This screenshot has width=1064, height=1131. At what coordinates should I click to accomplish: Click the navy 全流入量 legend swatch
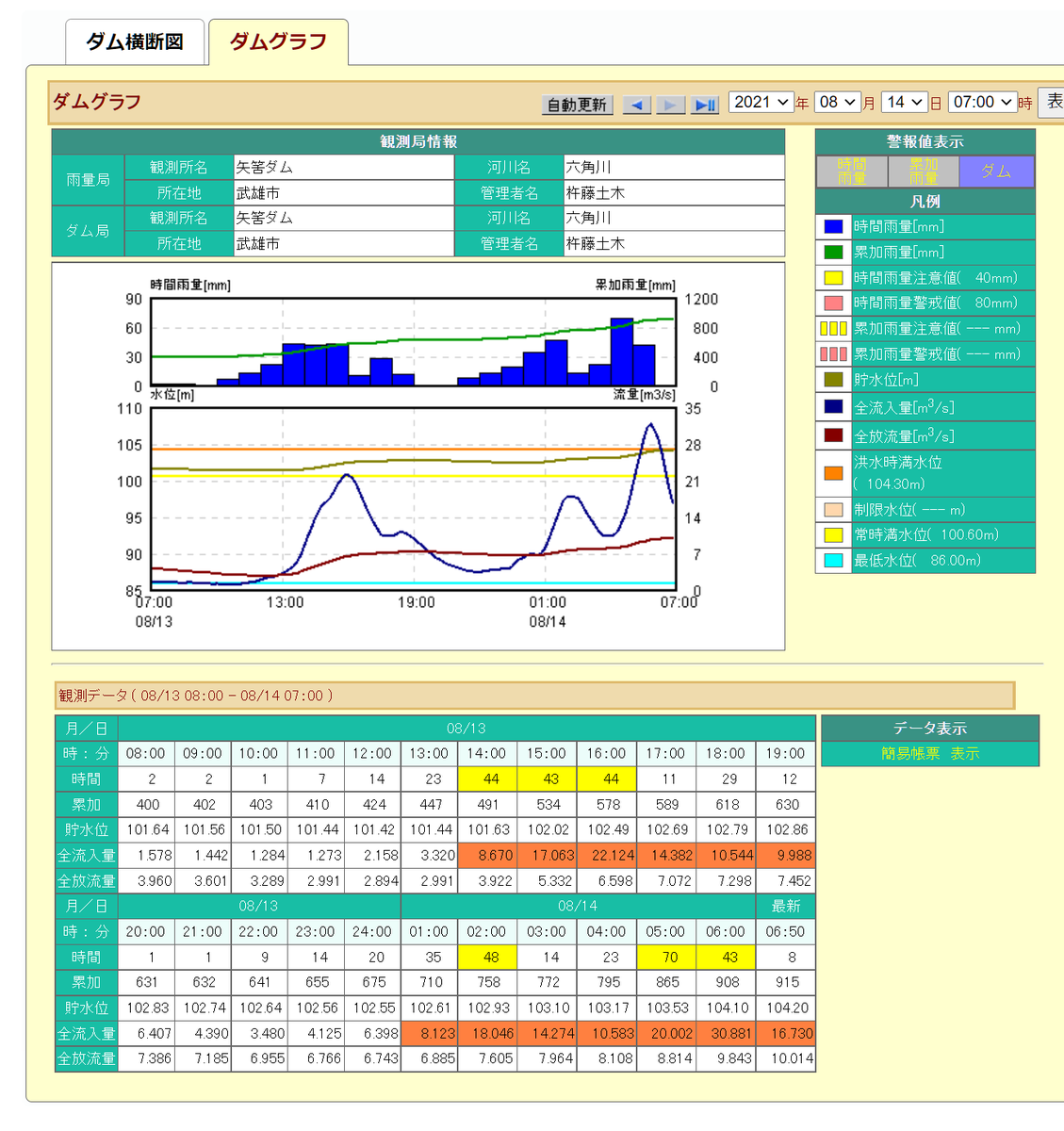click(x=833, y=406)
